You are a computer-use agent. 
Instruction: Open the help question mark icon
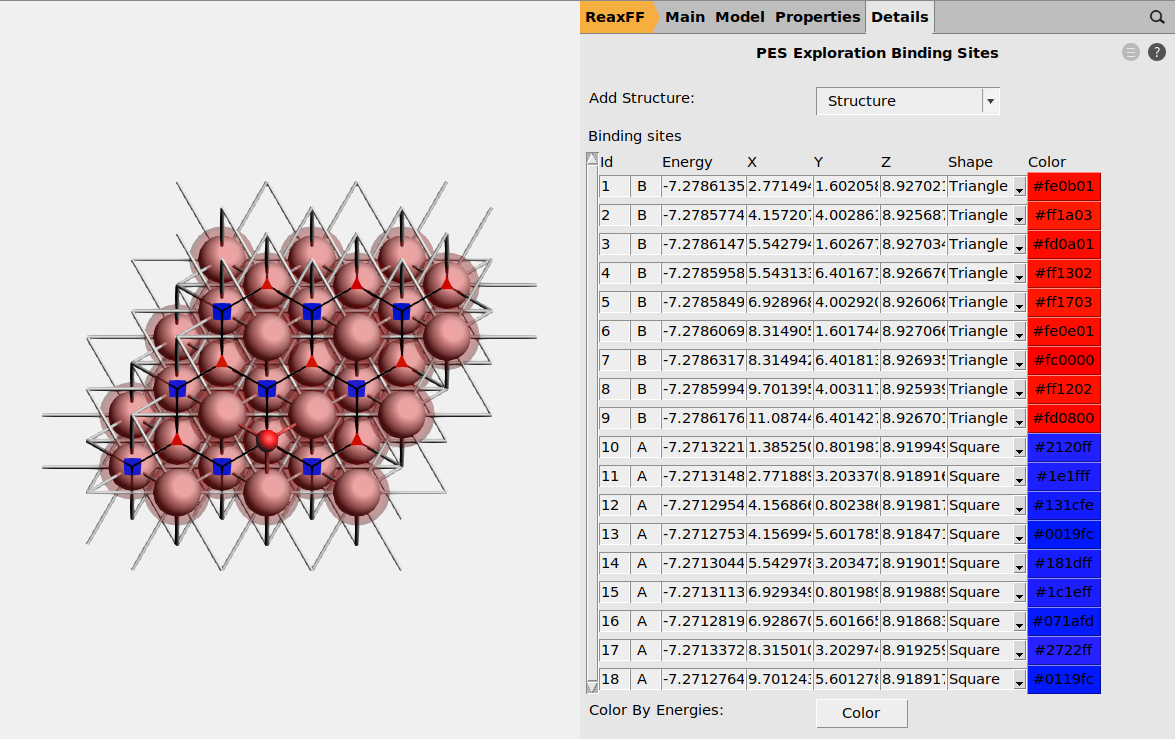(1156, 53)
